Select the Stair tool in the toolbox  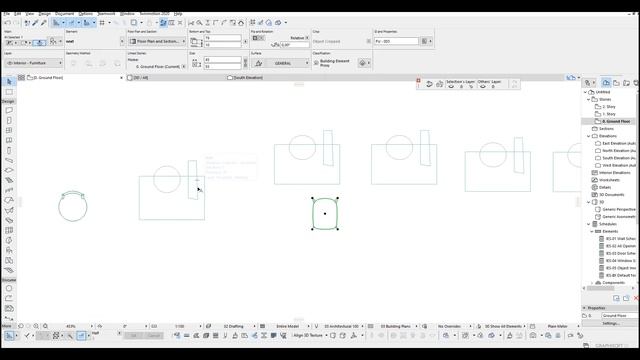point(9,180)
